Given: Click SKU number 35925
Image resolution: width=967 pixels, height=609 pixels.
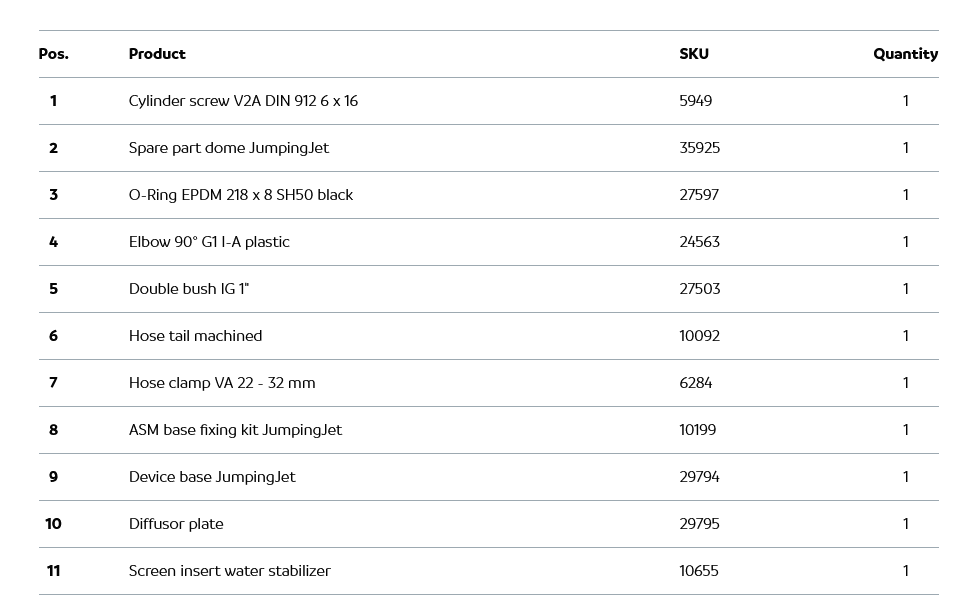Looking at the screenshot, I should click(x=699, y=148).
